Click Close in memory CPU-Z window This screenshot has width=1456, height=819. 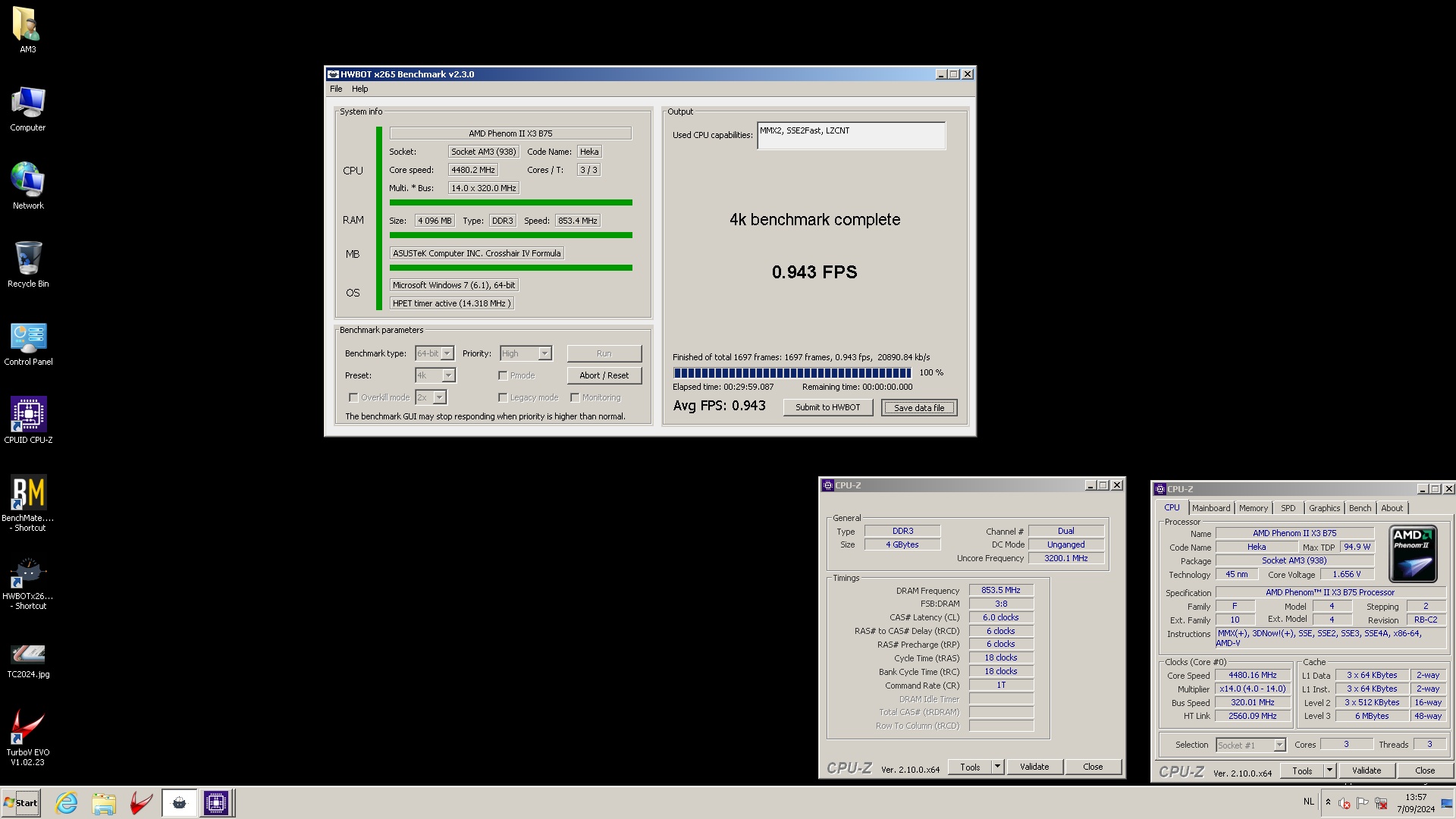1093,767
